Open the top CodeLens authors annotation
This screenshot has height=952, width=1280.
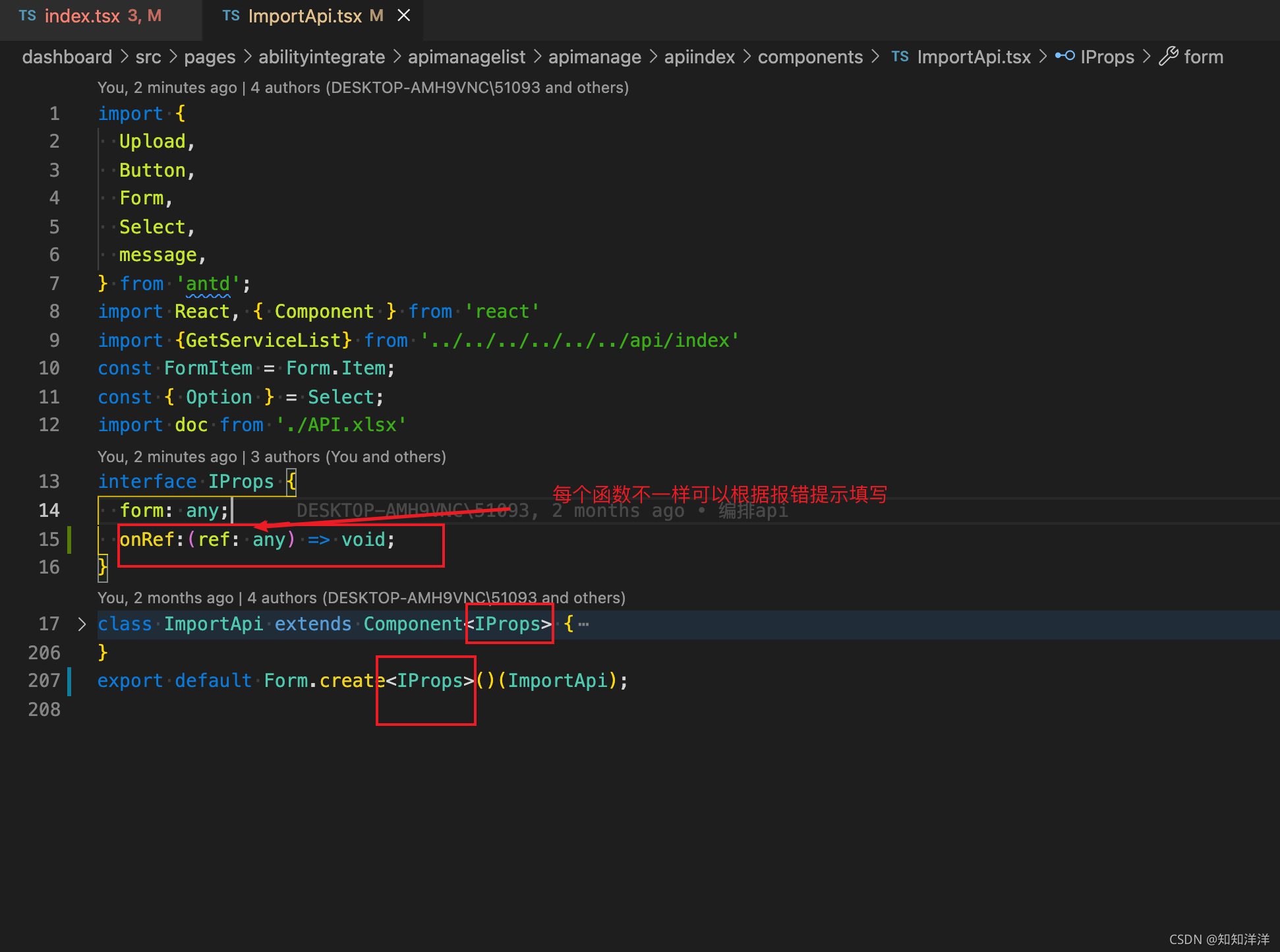pos(363,88)
